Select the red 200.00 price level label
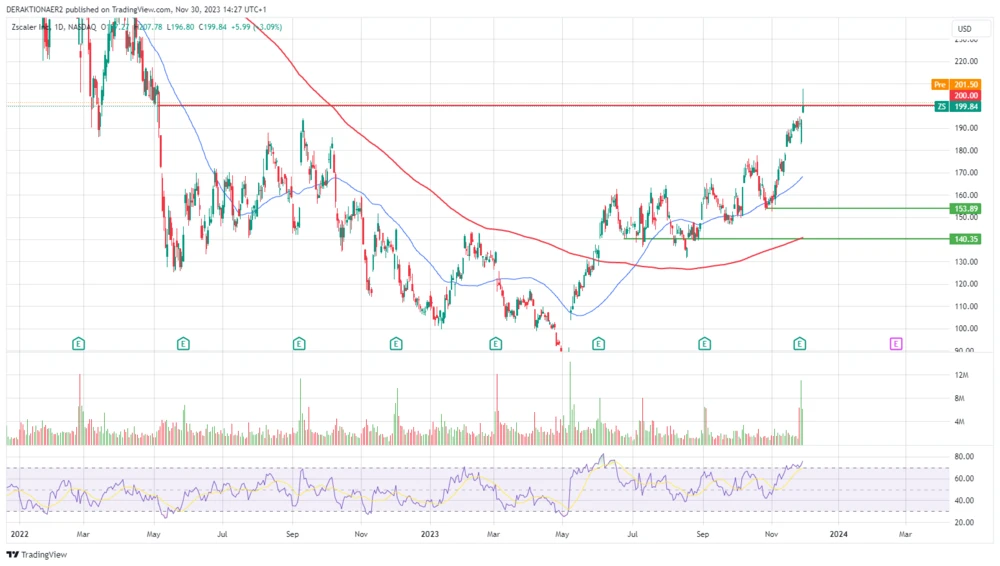This screenshot has height=566, width=1000. [x=966, y=95]
